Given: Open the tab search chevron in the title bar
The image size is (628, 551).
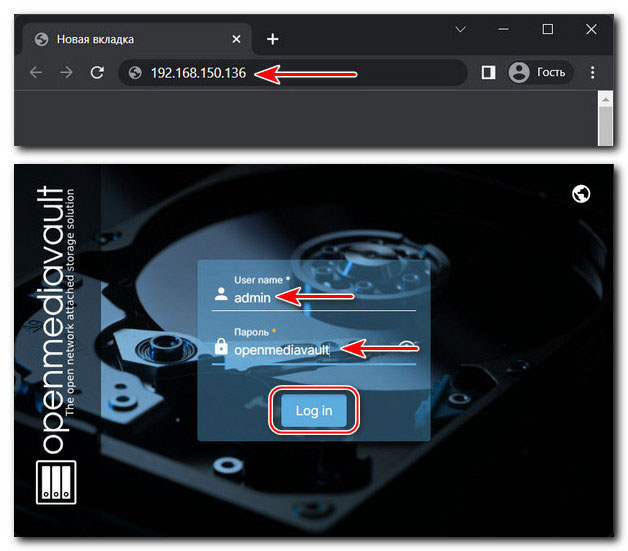Looking at the screenshot, I should (x=461, y=29).
